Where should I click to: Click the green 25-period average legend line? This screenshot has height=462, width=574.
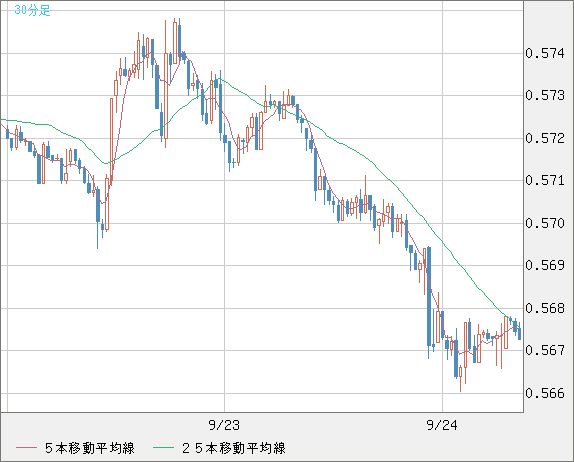[163, 448]
